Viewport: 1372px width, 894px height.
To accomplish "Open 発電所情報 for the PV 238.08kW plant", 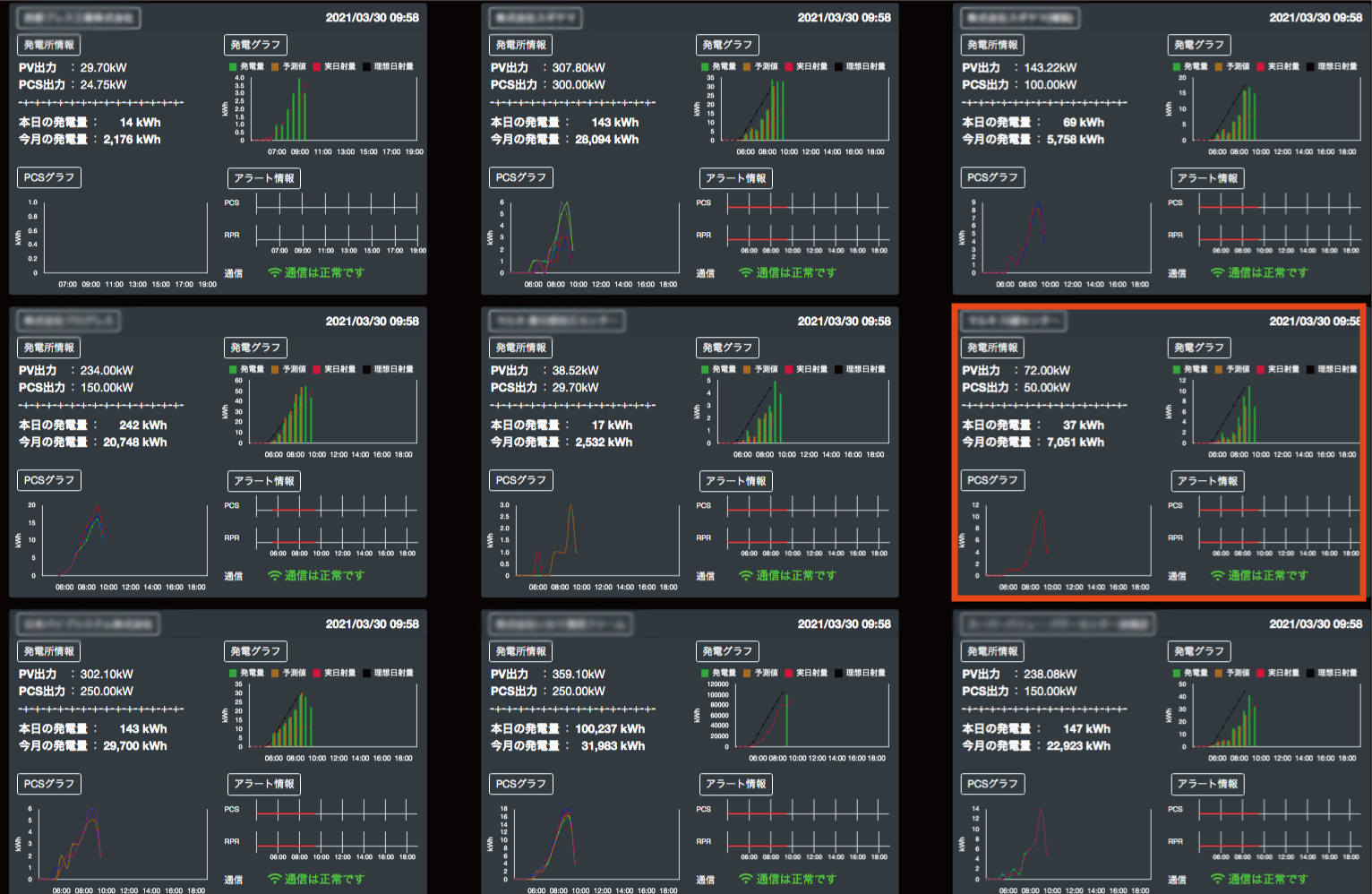I will click(993, 651).
